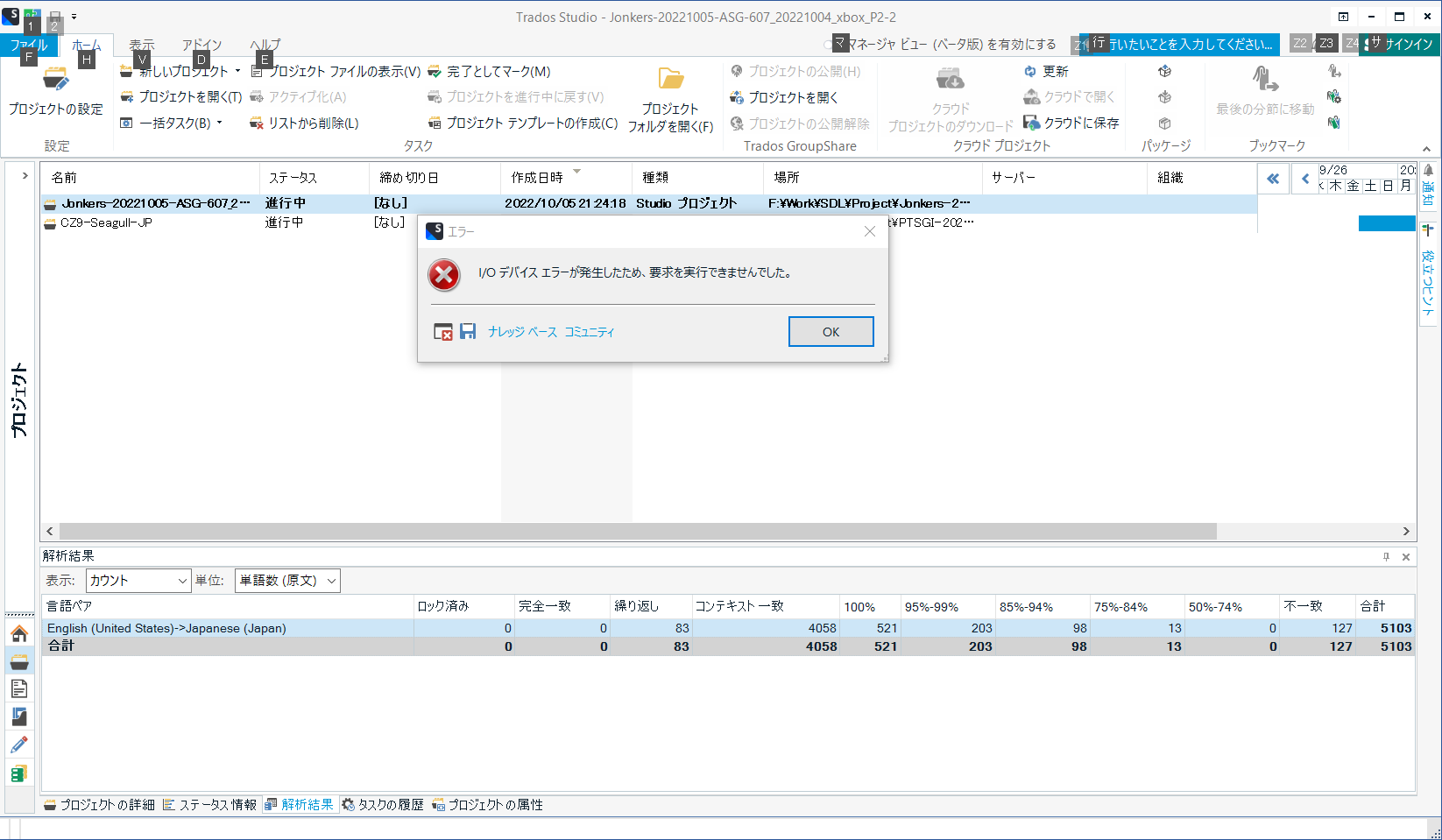Click the save error report icon in the dialog
The image size is (1442, 840).
pos(468,331)
